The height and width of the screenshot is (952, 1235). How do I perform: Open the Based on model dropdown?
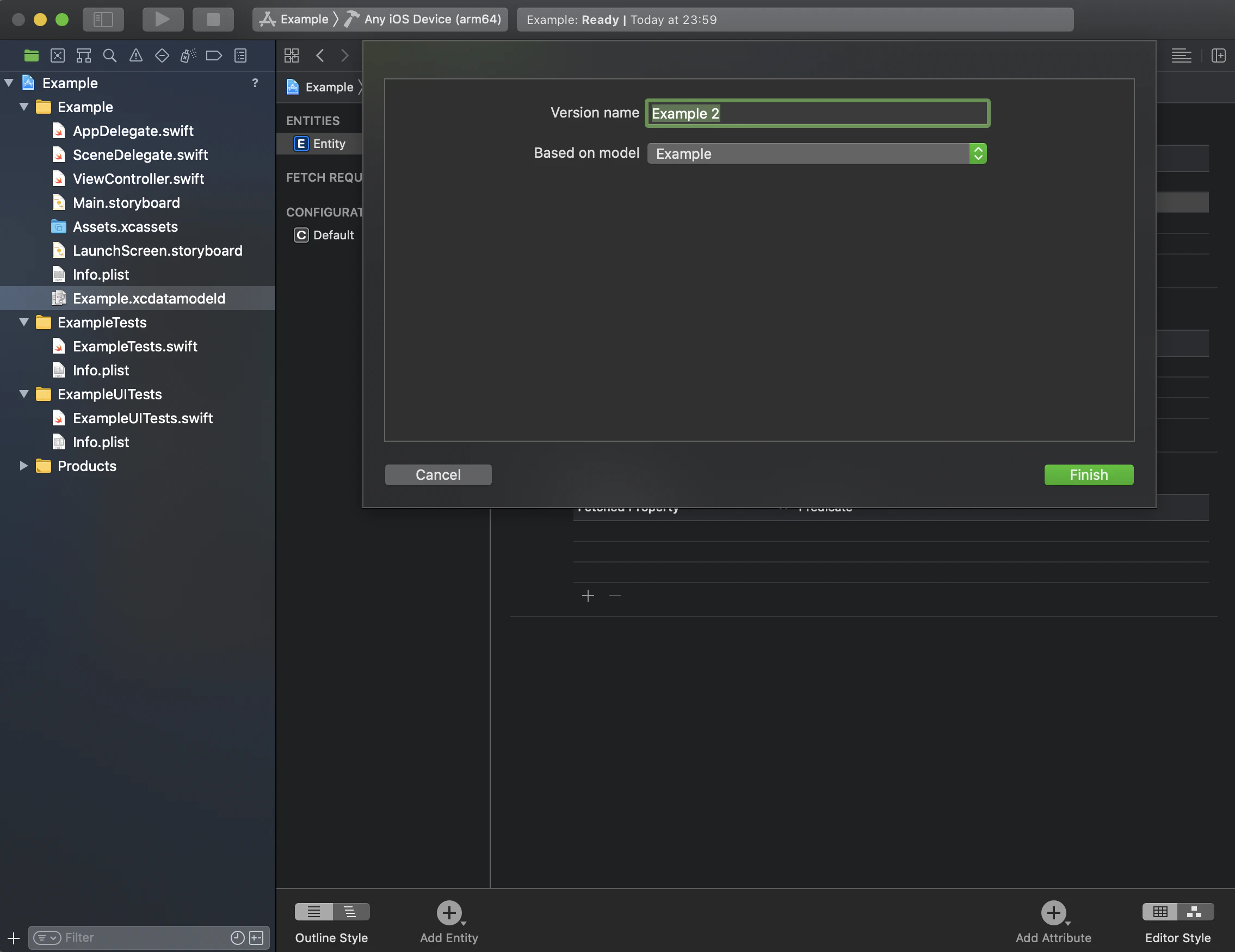point(817,154)
